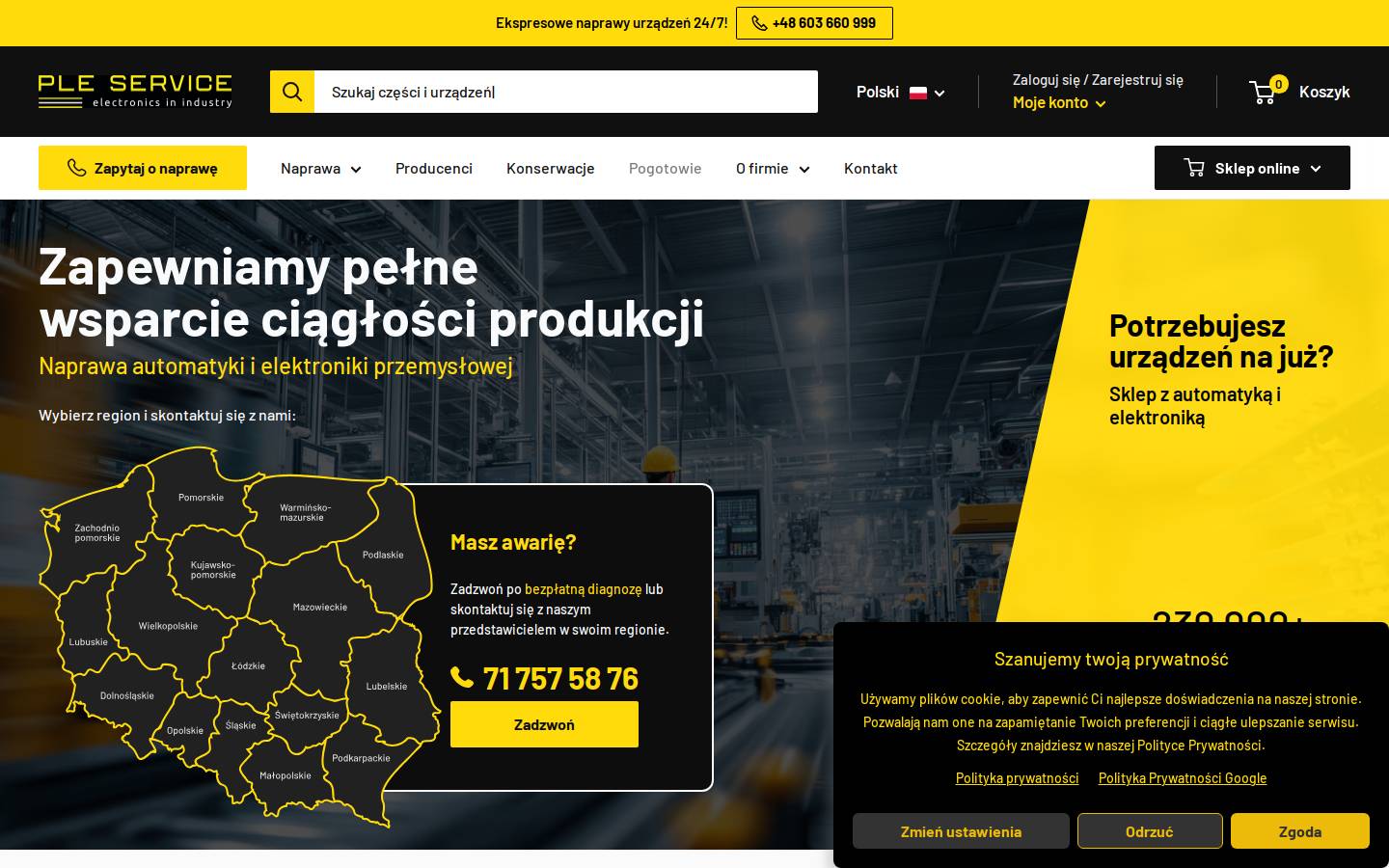The width and height of the screenshot is (1389, 868).
Task: Select the Małopolskie region on the map
Action: (x=286, y=775)
